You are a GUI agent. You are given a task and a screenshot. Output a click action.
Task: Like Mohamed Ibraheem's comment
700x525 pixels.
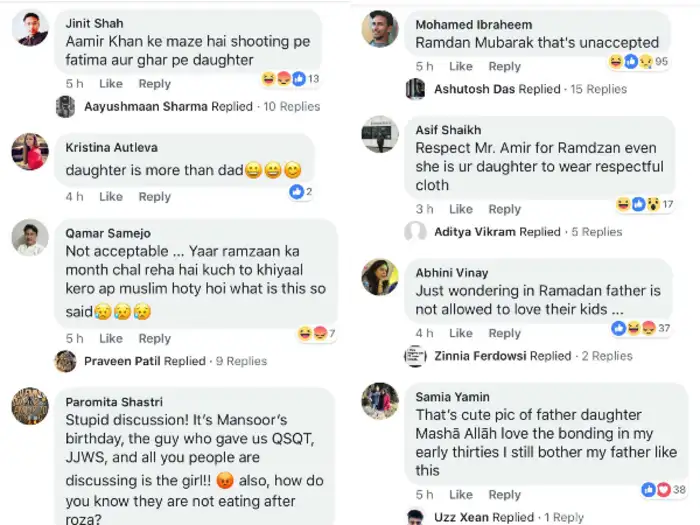461,66
